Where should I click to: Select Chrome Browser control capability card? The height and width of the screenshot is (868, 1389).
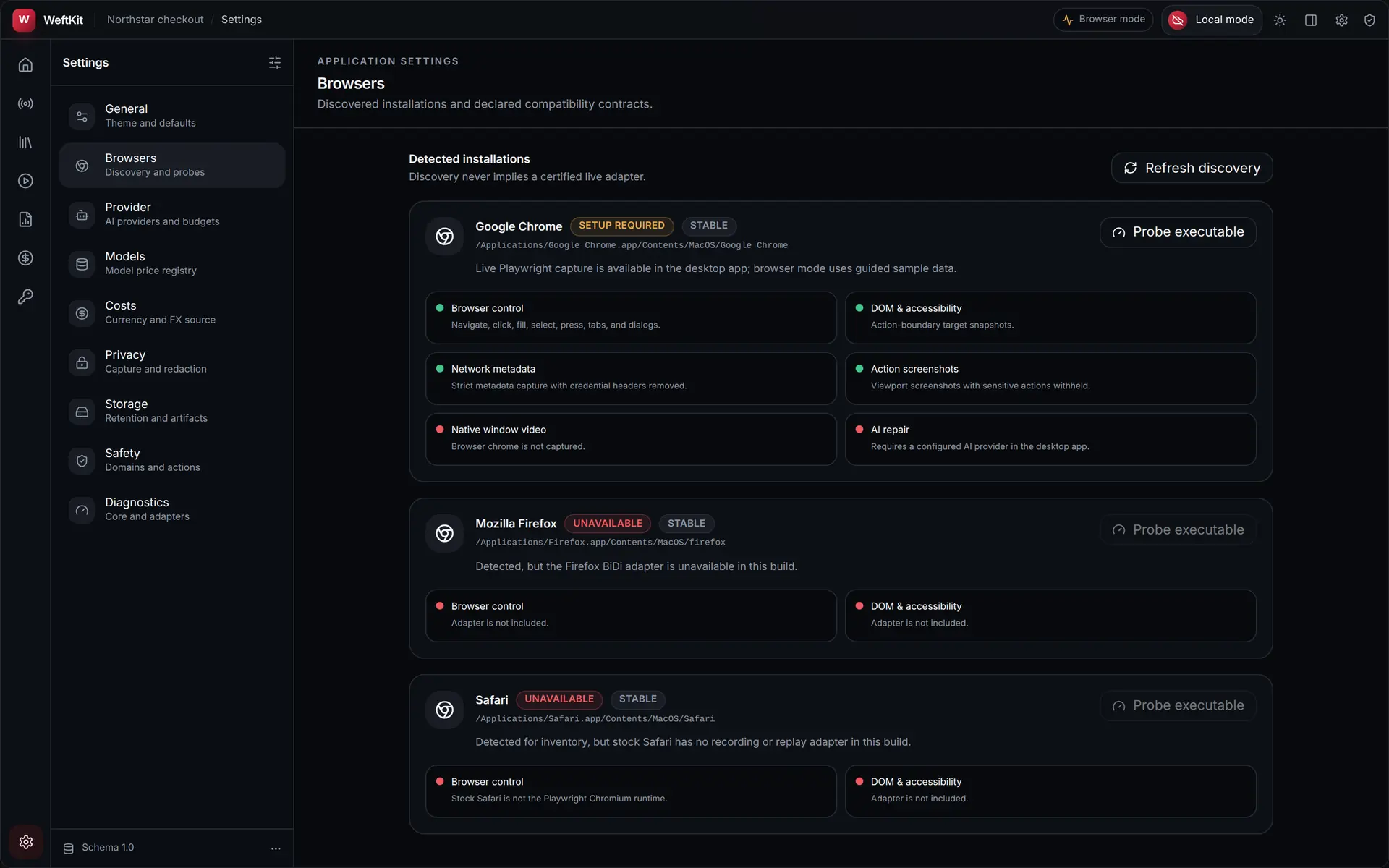click(631, 318)
